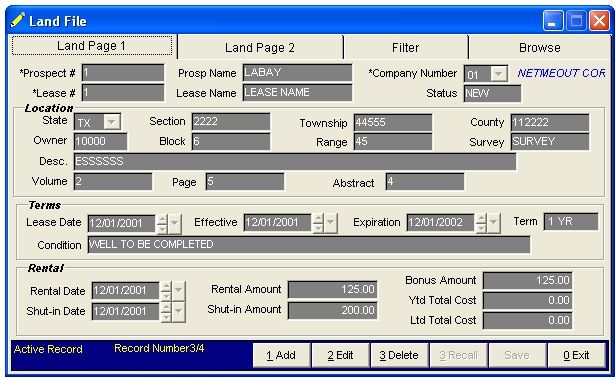This screenshot has height=380, width=616.
Task: Open the Expiration date dropdown arrow
Action: (x=493, y=223)
